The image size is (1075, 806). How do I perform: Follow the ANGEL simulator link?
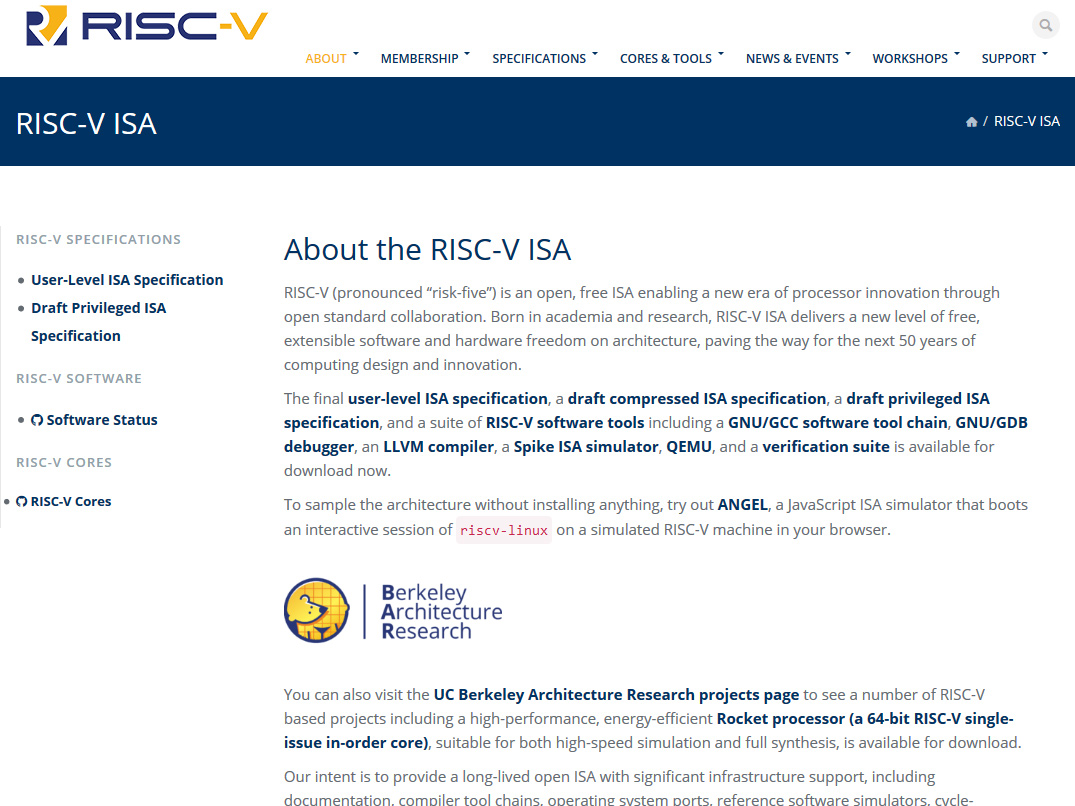[742, 505]
